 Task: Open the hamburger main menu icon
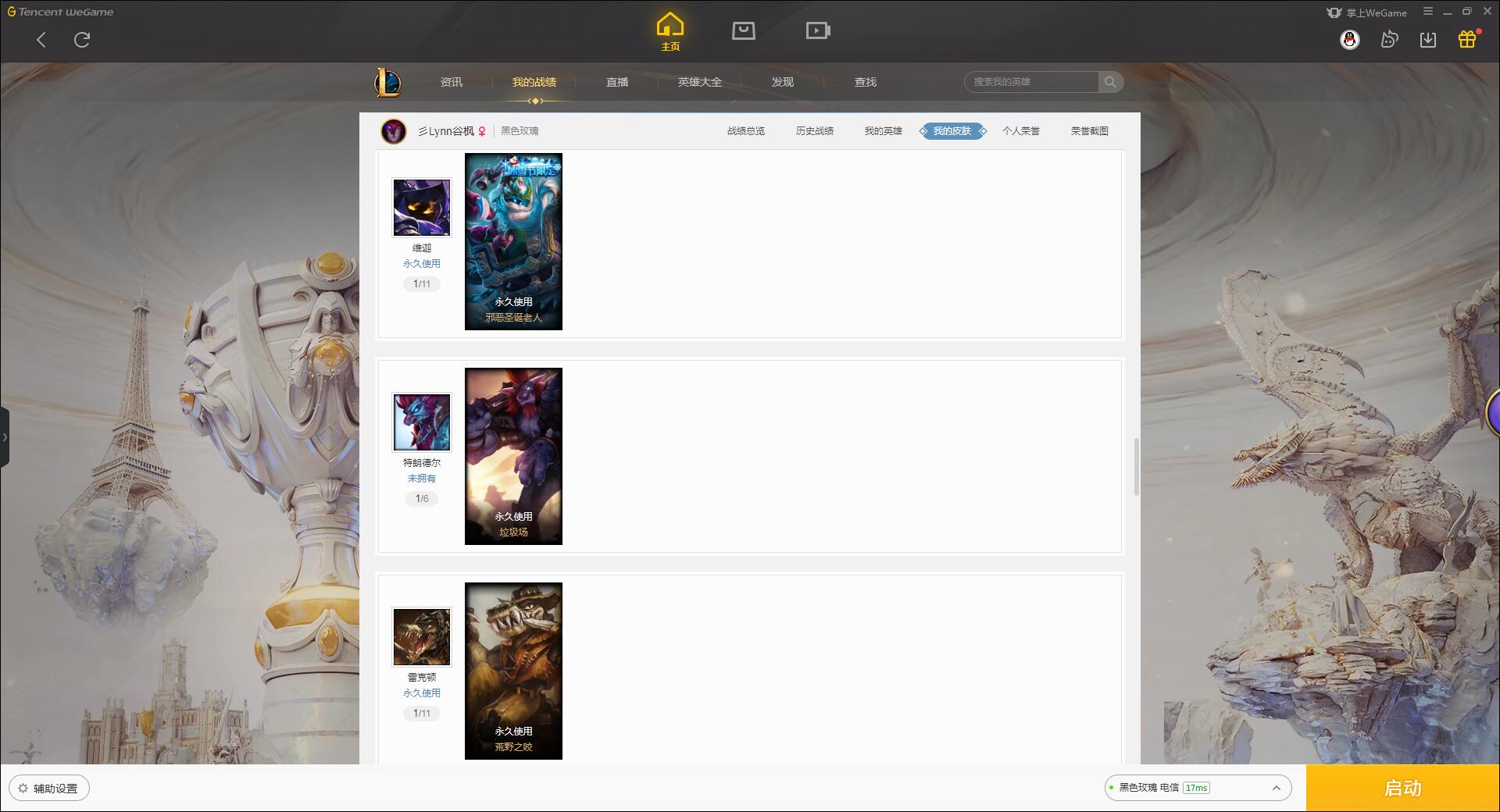pos(1428,12)
